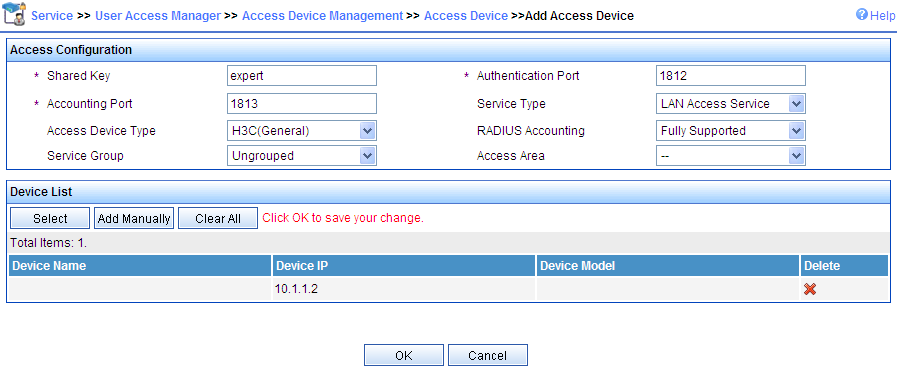Viewport: 897px width, 372px height.
Task: Click the Select button in Device List
Action: pyautogui.click(x=50, y=218)
